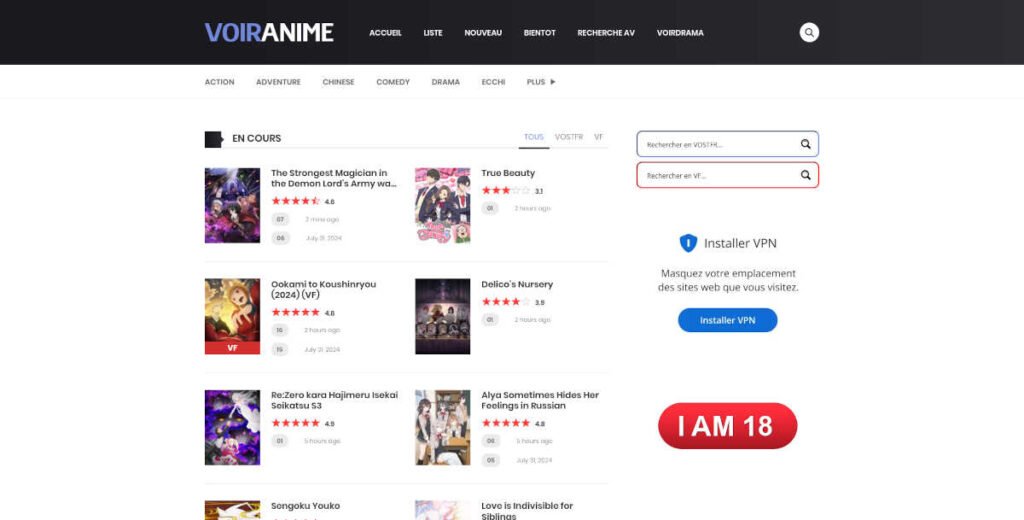Viewport: 1024px width, 520px height.
Task: Click the Installer VPN blue button
Action: pyautogui.click(x=728, y=320)
